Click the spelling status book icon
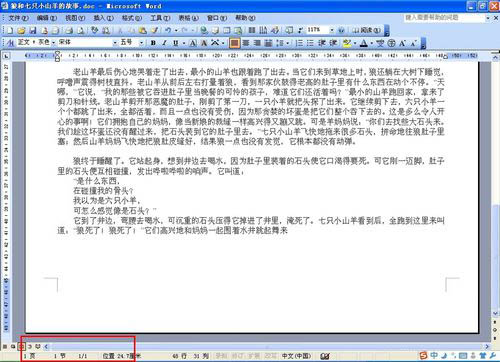Viewport: 500px width, 362px height. click(325, 356)
